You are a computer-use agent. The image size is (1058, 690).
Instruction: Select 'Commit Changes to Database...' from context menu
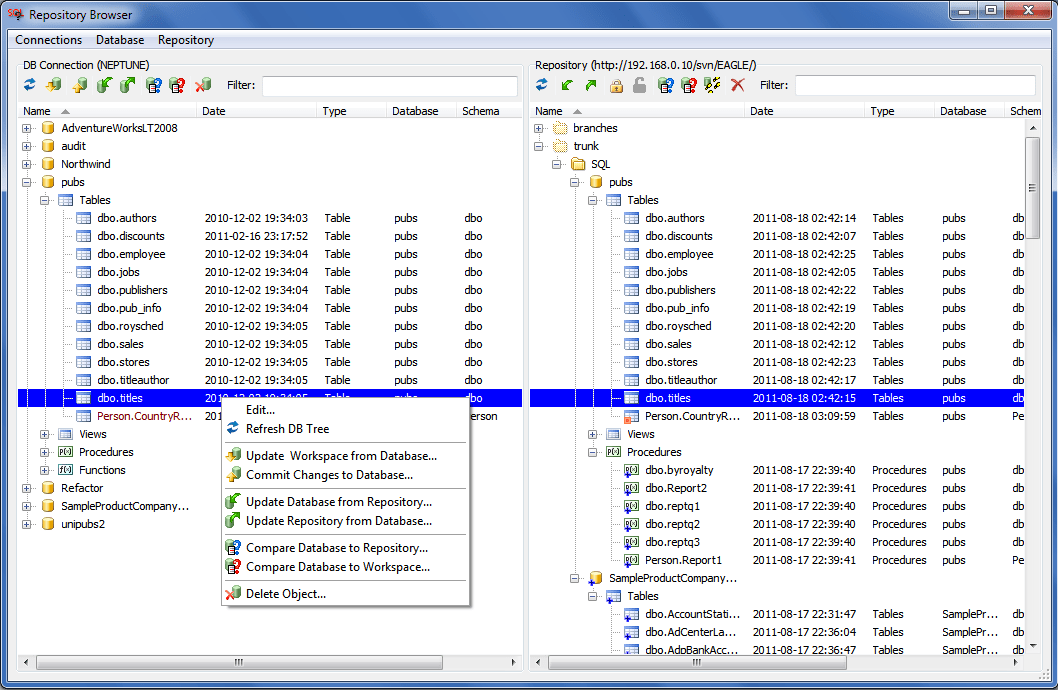pos(329,475)
